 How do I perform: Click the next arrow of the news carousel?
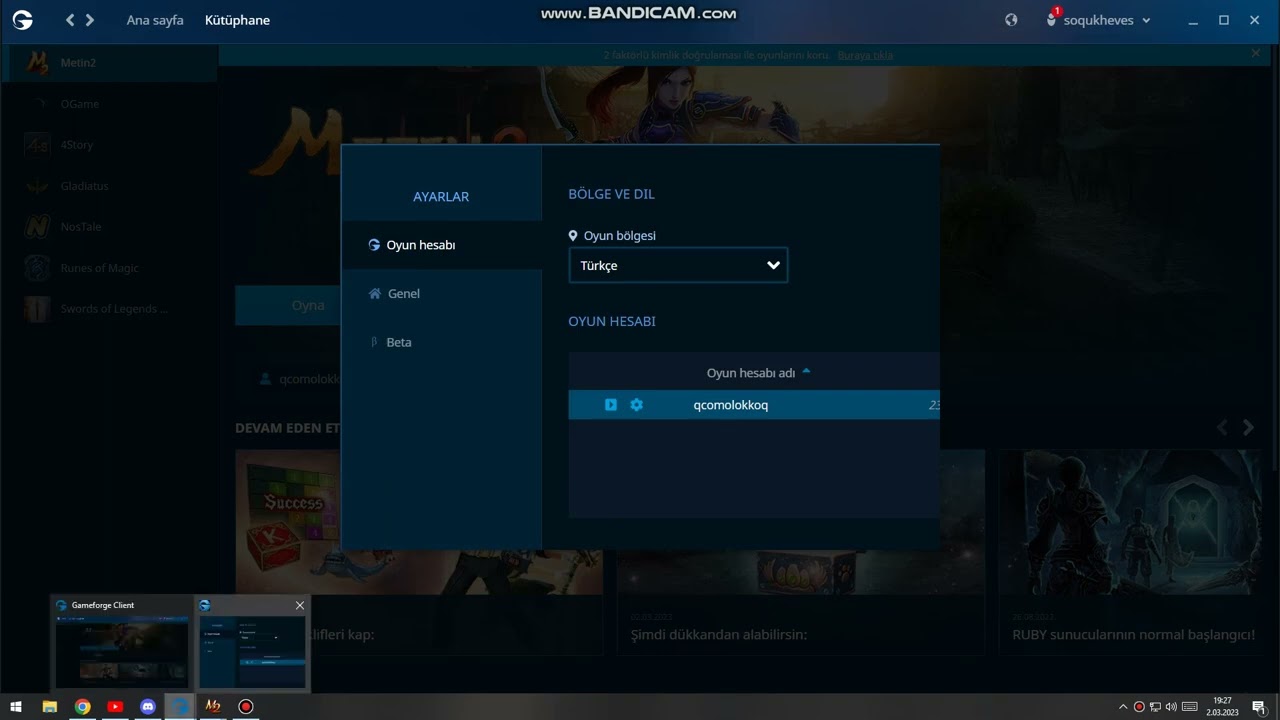point(1248,428)
